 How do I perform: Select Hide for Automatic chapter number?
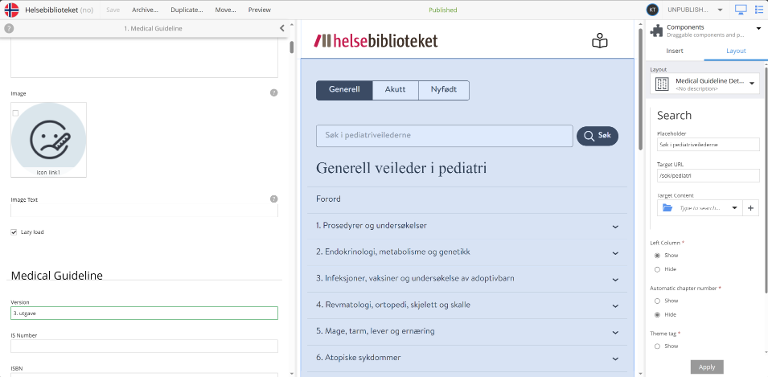(657, 314)
